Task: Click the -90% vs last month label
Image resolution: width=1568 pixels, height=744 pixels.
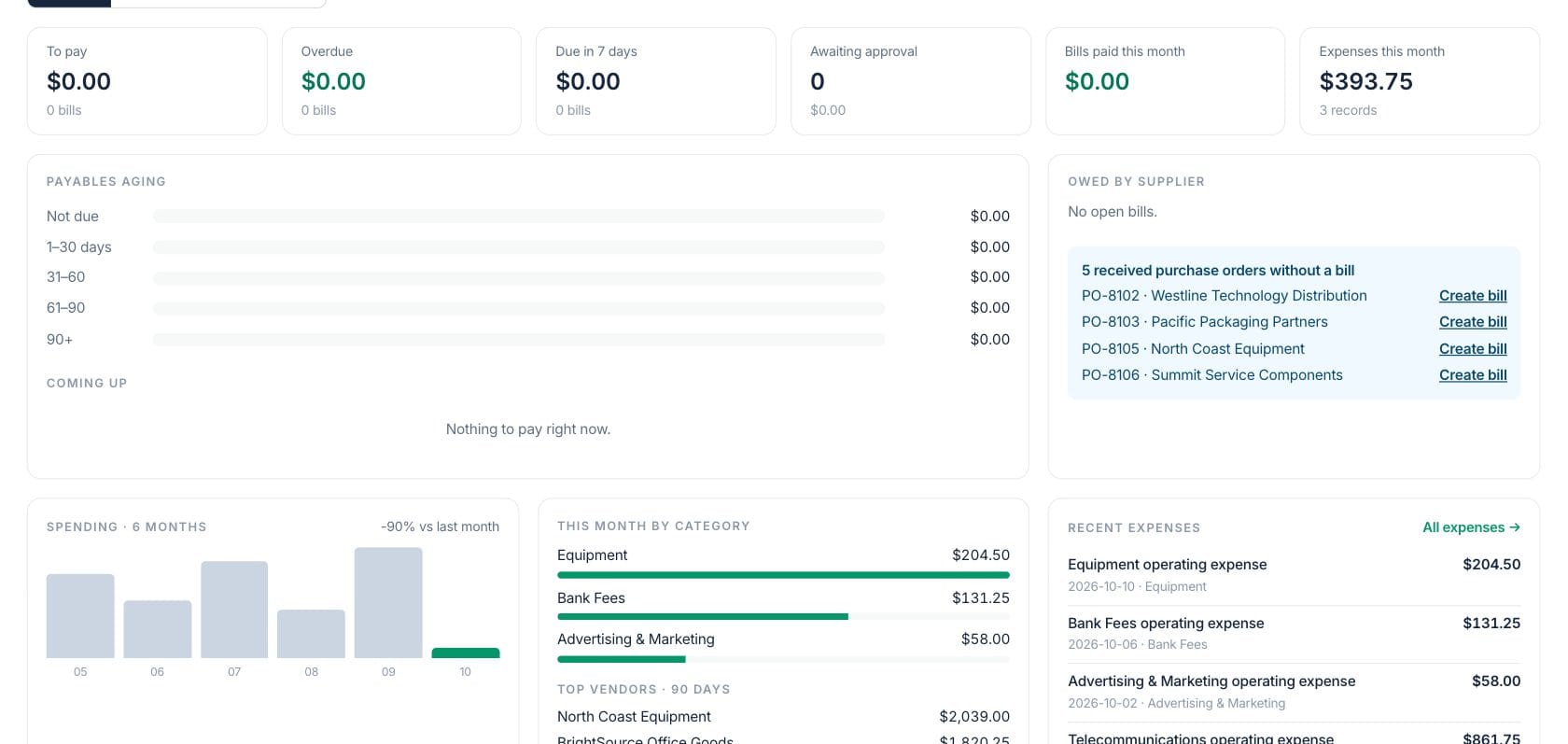Action: [440, 526]
